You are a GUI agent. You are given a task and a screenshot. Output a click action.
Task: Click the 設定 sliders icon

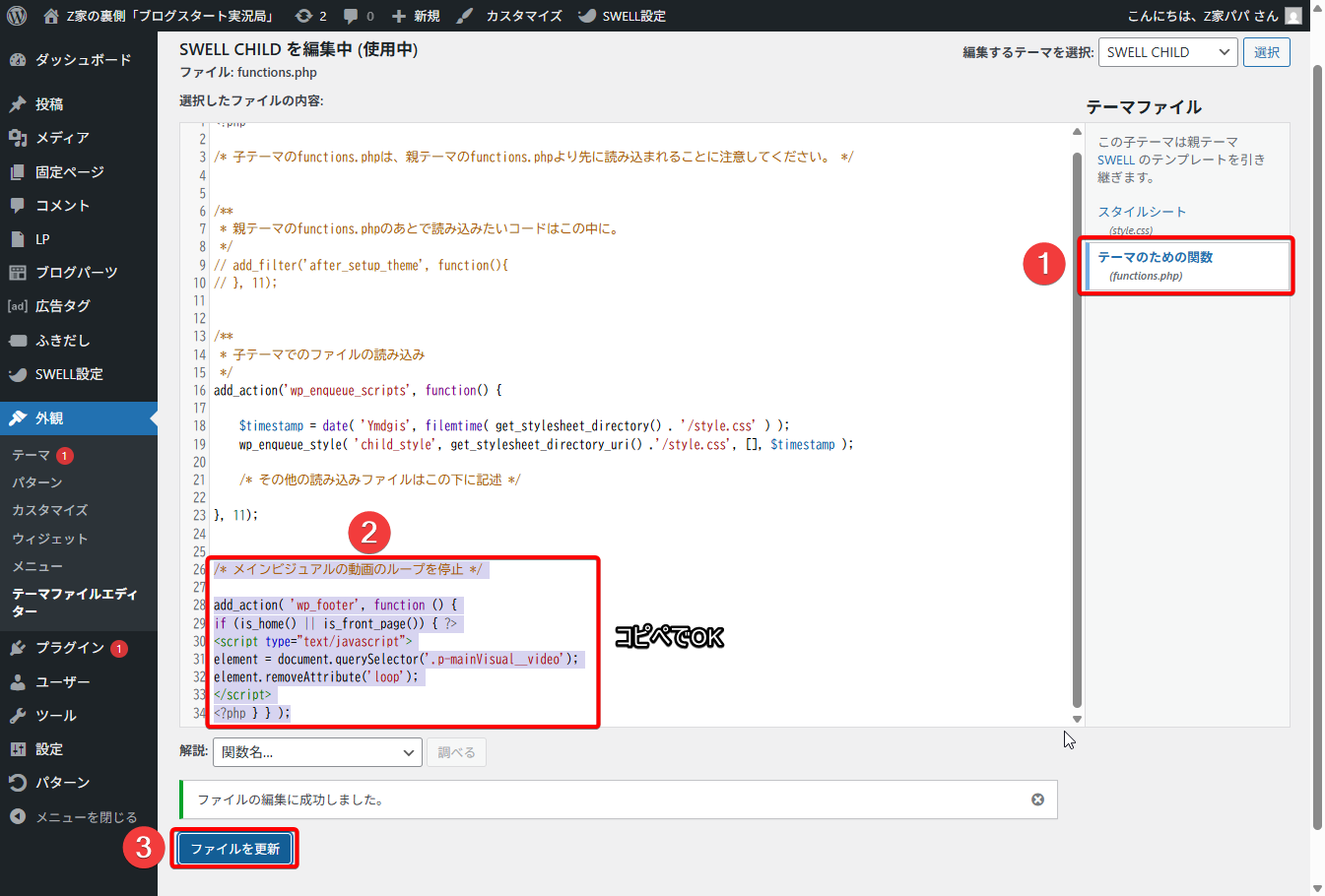[18, 749]
